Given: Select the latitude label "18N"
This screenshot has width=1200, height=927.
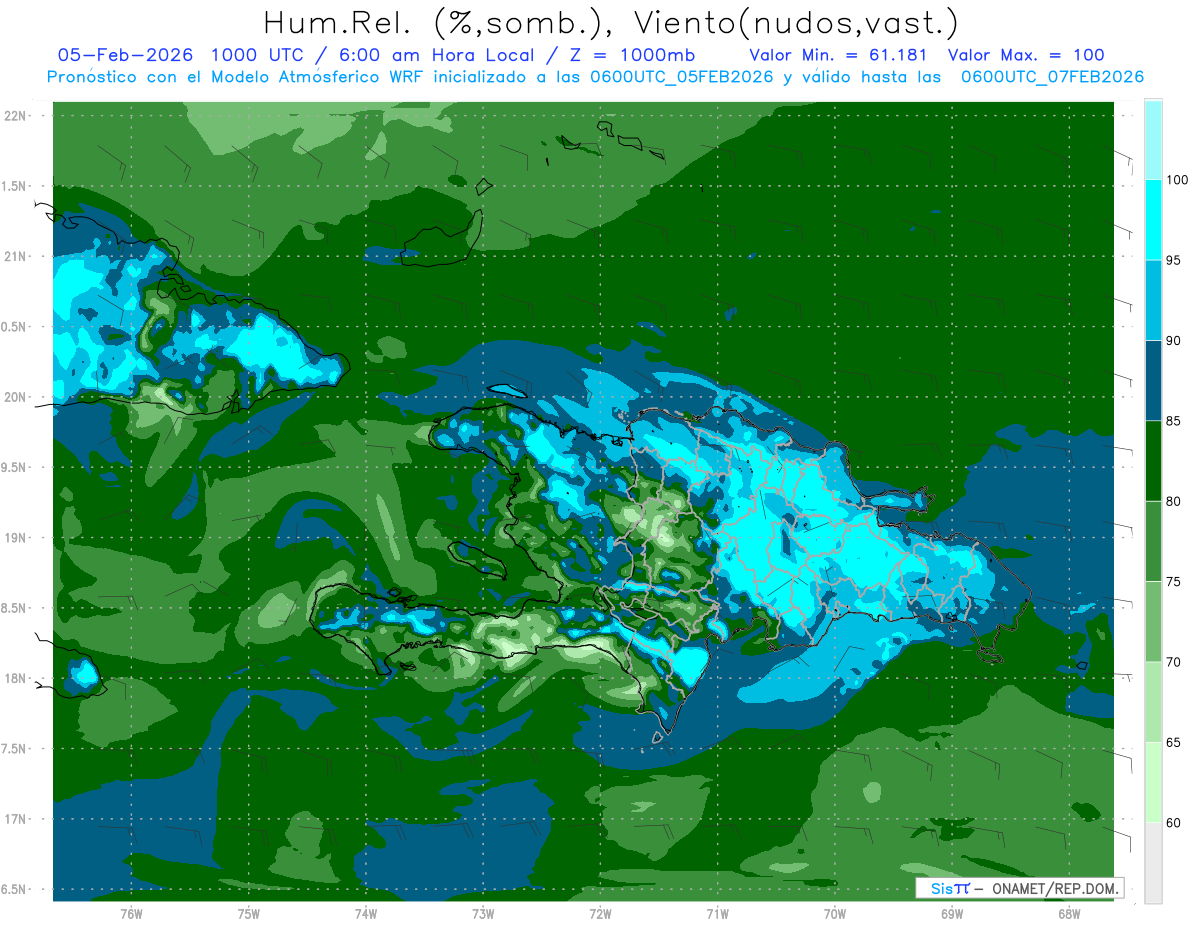Looking at the screenshot, I should [x=16, y=678].
